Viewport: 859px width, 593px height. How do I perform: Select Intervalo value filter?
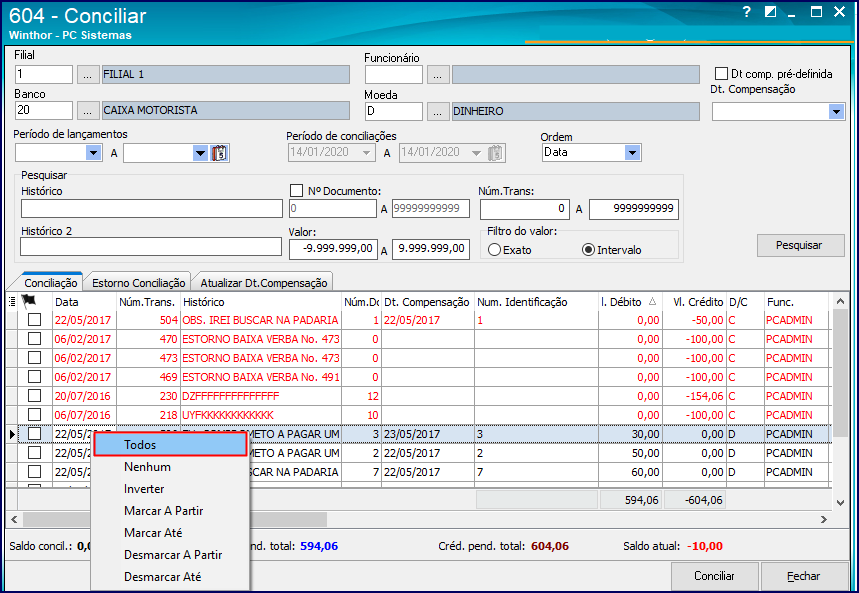point(588,250)
